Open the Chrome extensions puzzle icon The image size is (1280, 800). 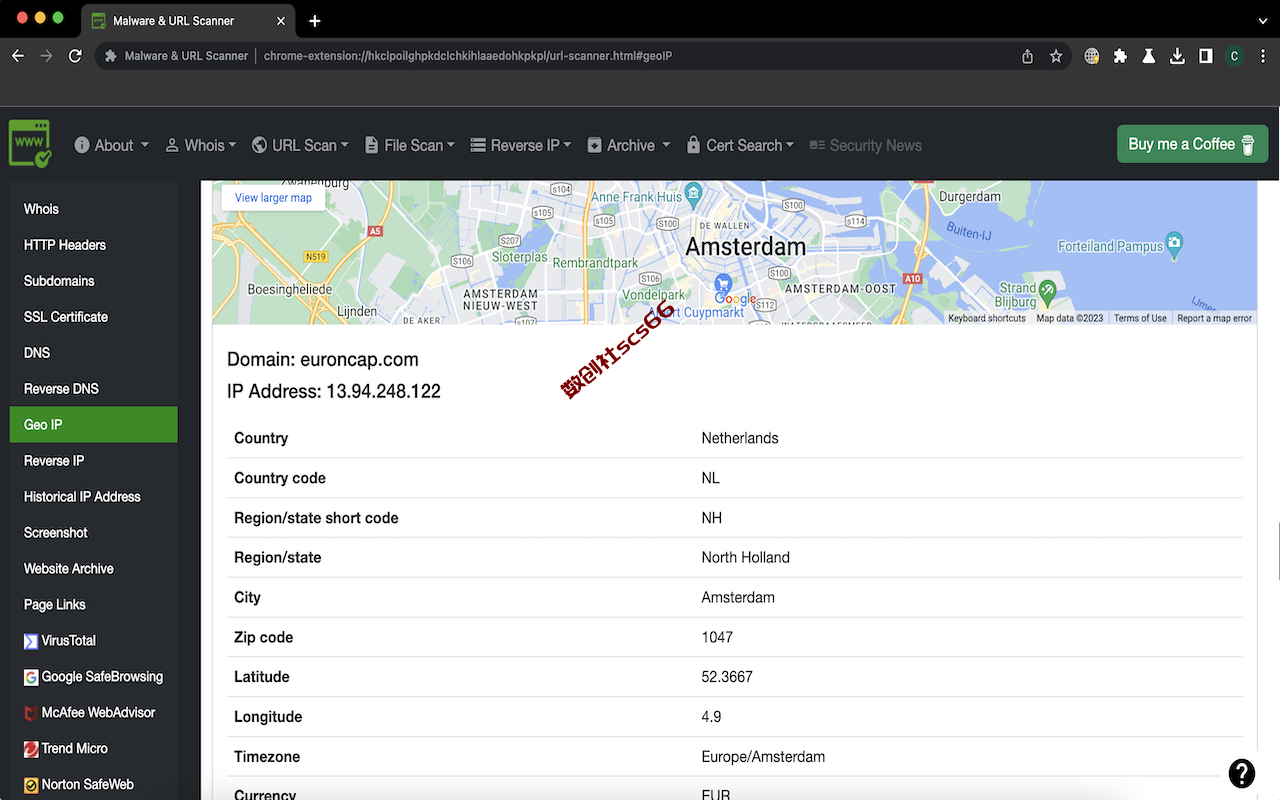pos(1120,56)
